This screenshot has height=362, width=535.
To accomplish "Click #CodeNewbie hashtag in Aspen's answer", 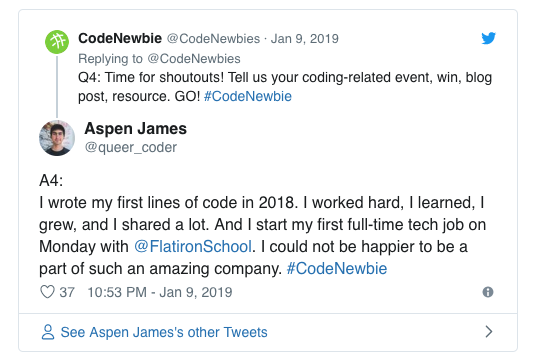I will [337, 269].
